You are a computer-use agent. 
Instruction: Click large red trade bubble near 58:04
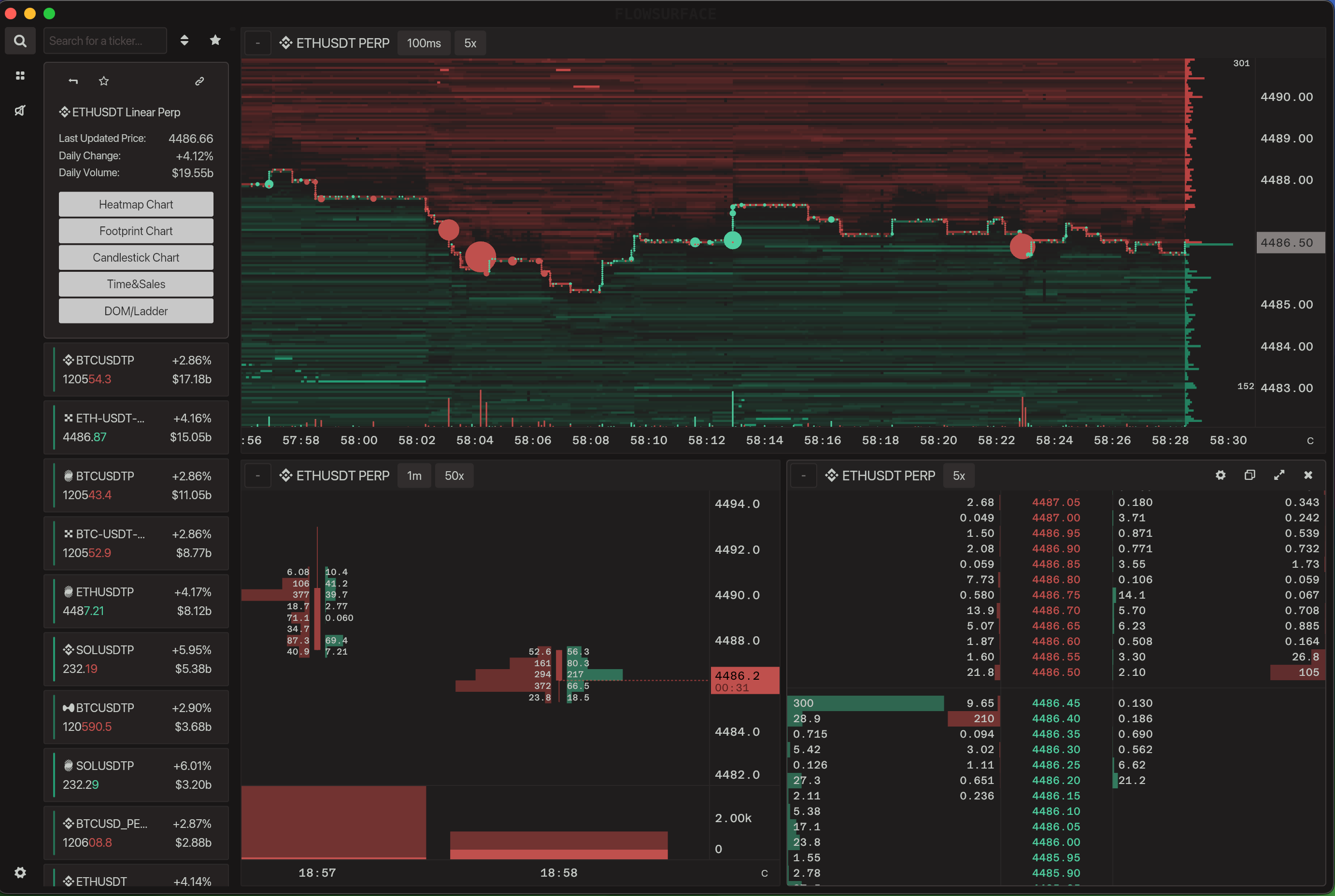(x=480, y=256)
